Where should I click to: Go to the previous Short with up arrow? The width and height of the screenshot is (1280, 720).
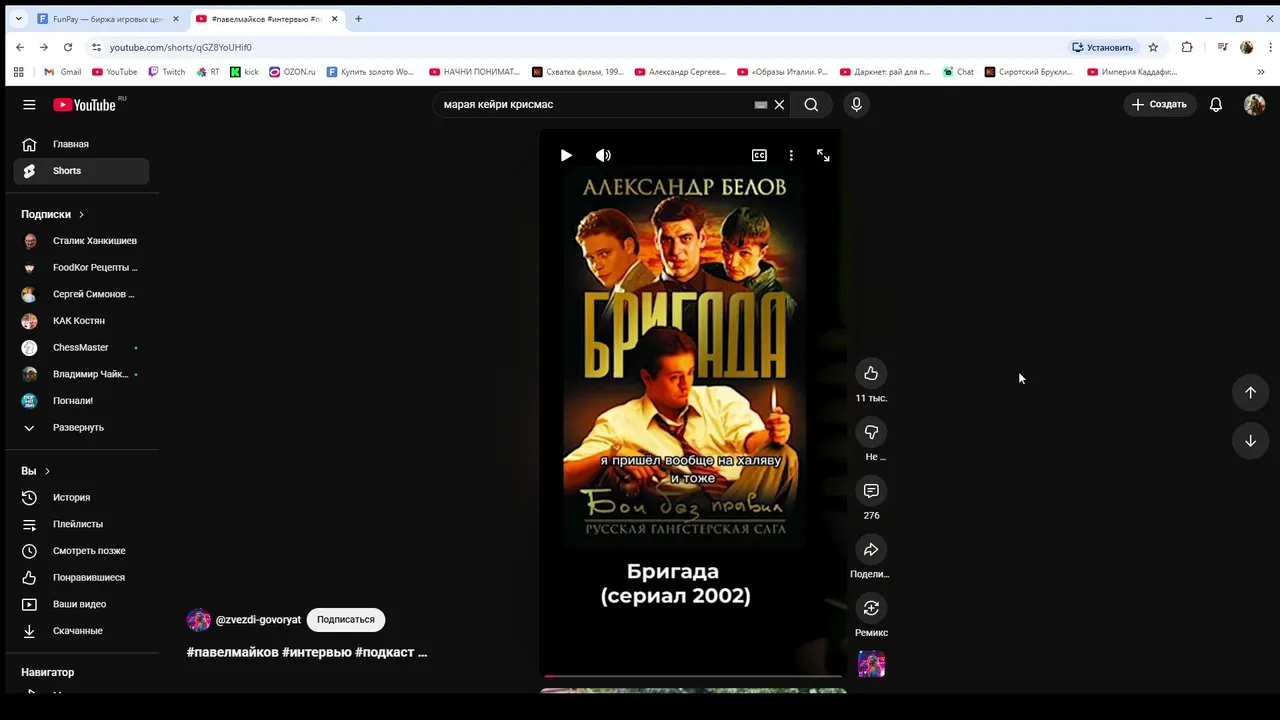tap(1250, 393)
